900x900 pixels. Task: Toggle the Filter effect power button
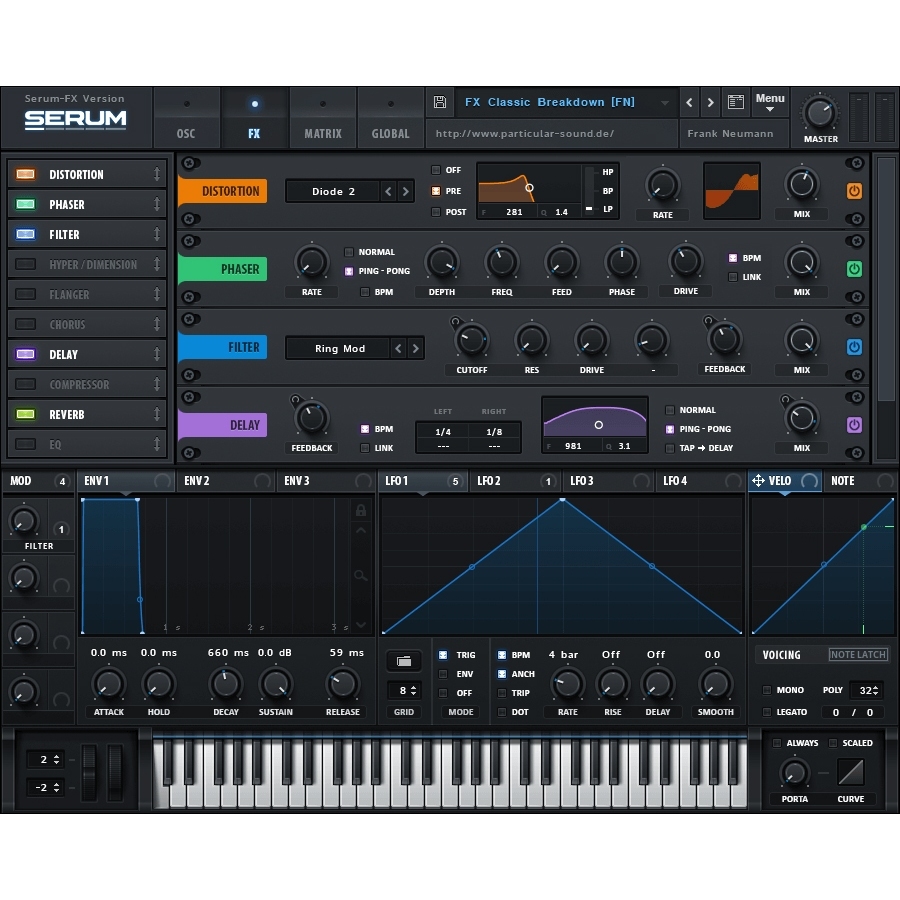point(854,347)
